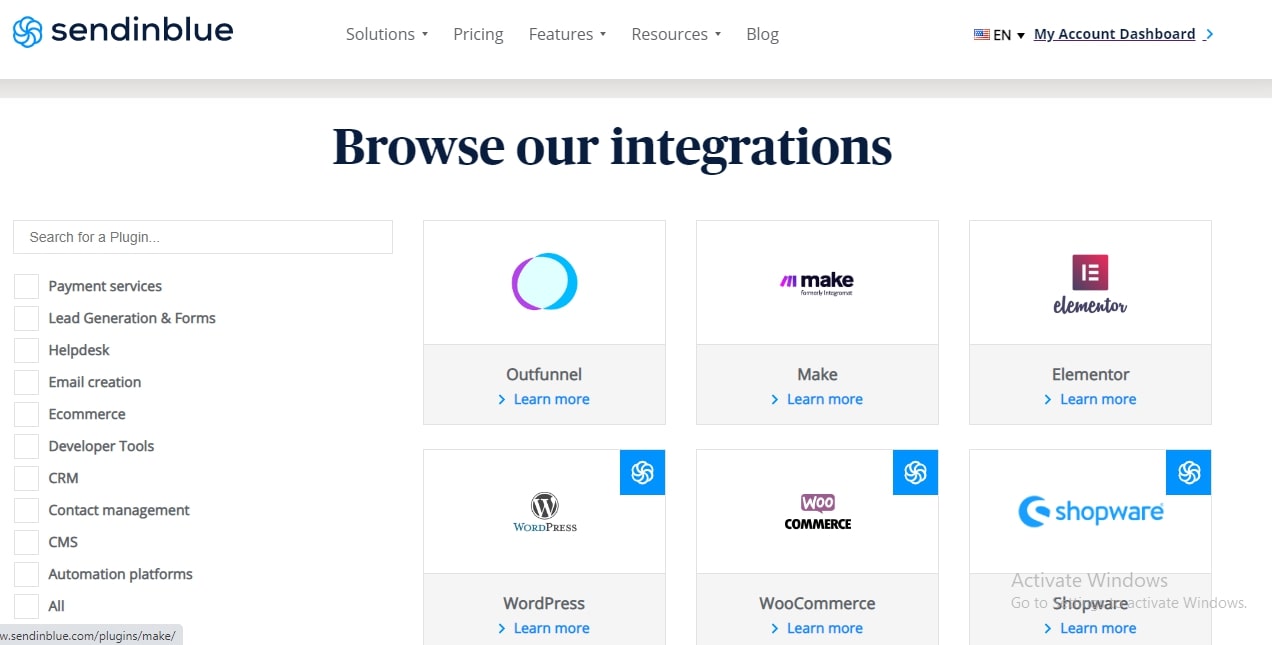Expand the Solutions menu
Screen dimensions: 1272x645
coord(387,34)
